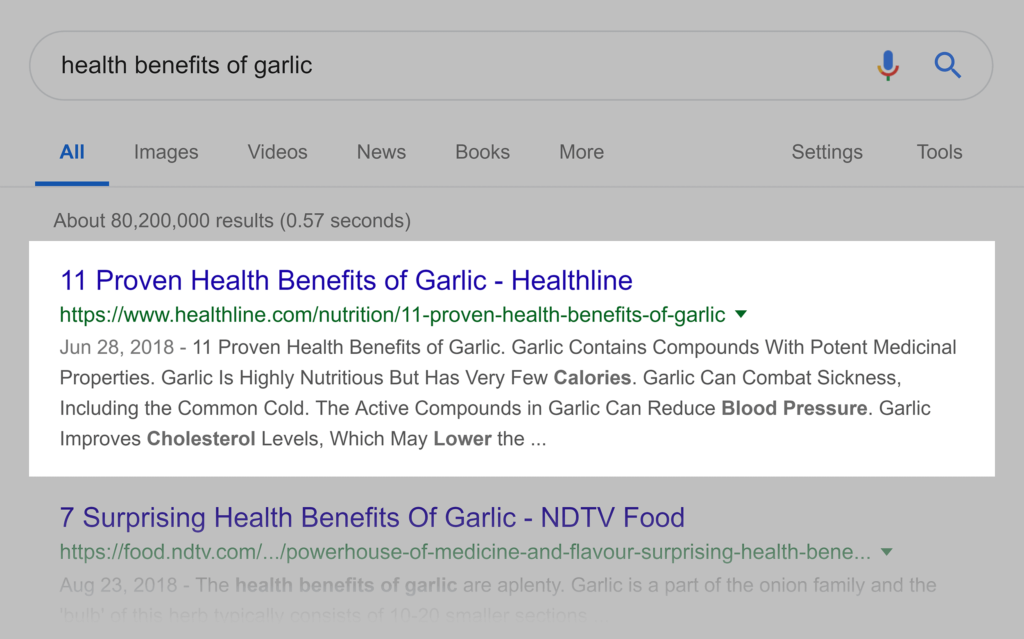Open the News search section

(381, 152)
